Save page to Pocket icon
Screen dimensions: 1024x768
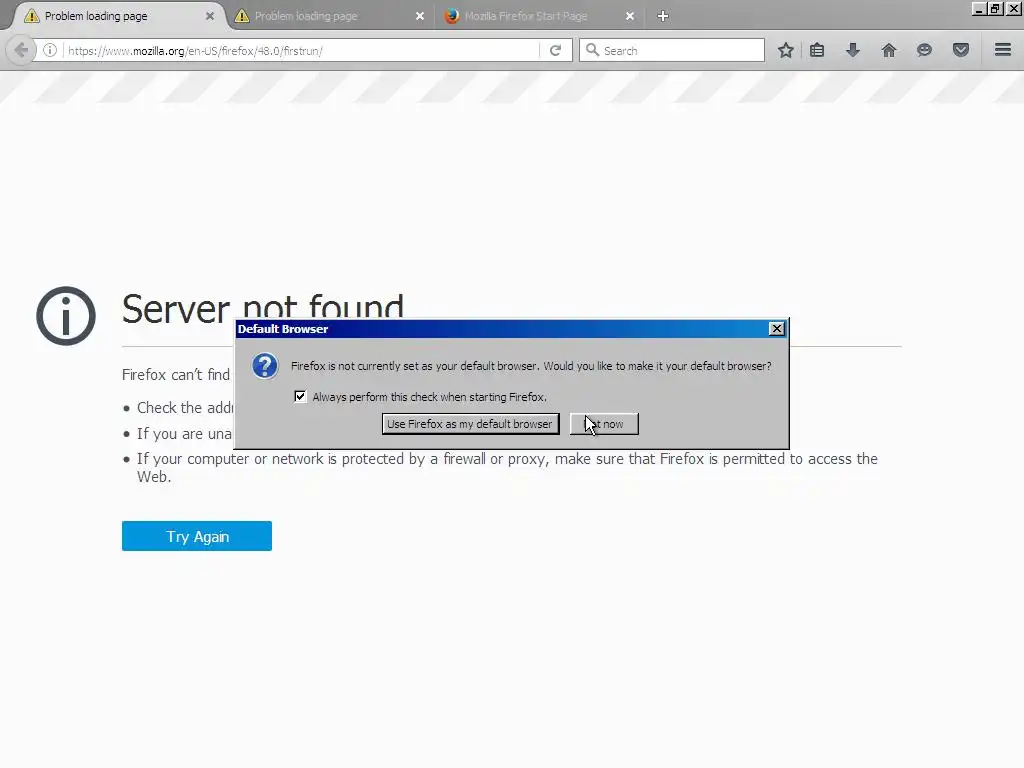(960, 50)
